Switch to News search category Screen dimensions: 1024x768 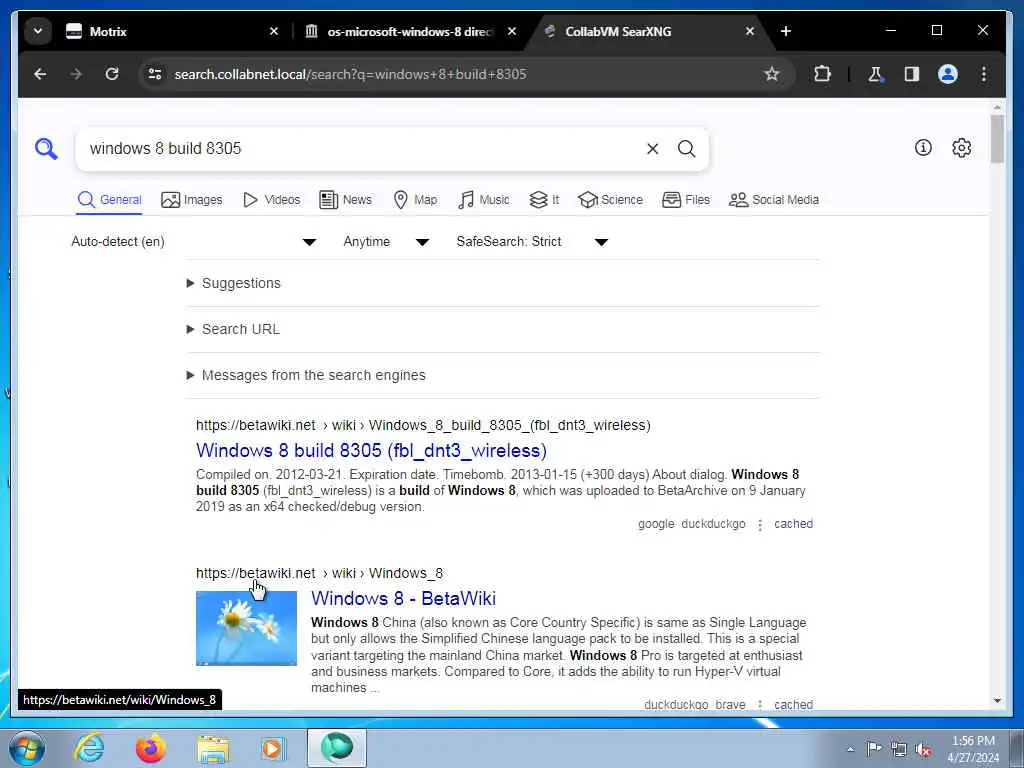(x=346, y=200)
